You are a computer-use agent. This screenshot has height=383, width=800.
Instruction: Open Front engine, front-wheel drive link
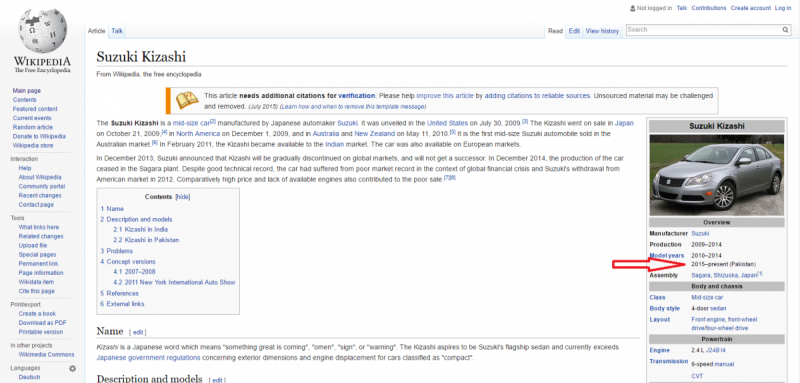tap(724, 323)
